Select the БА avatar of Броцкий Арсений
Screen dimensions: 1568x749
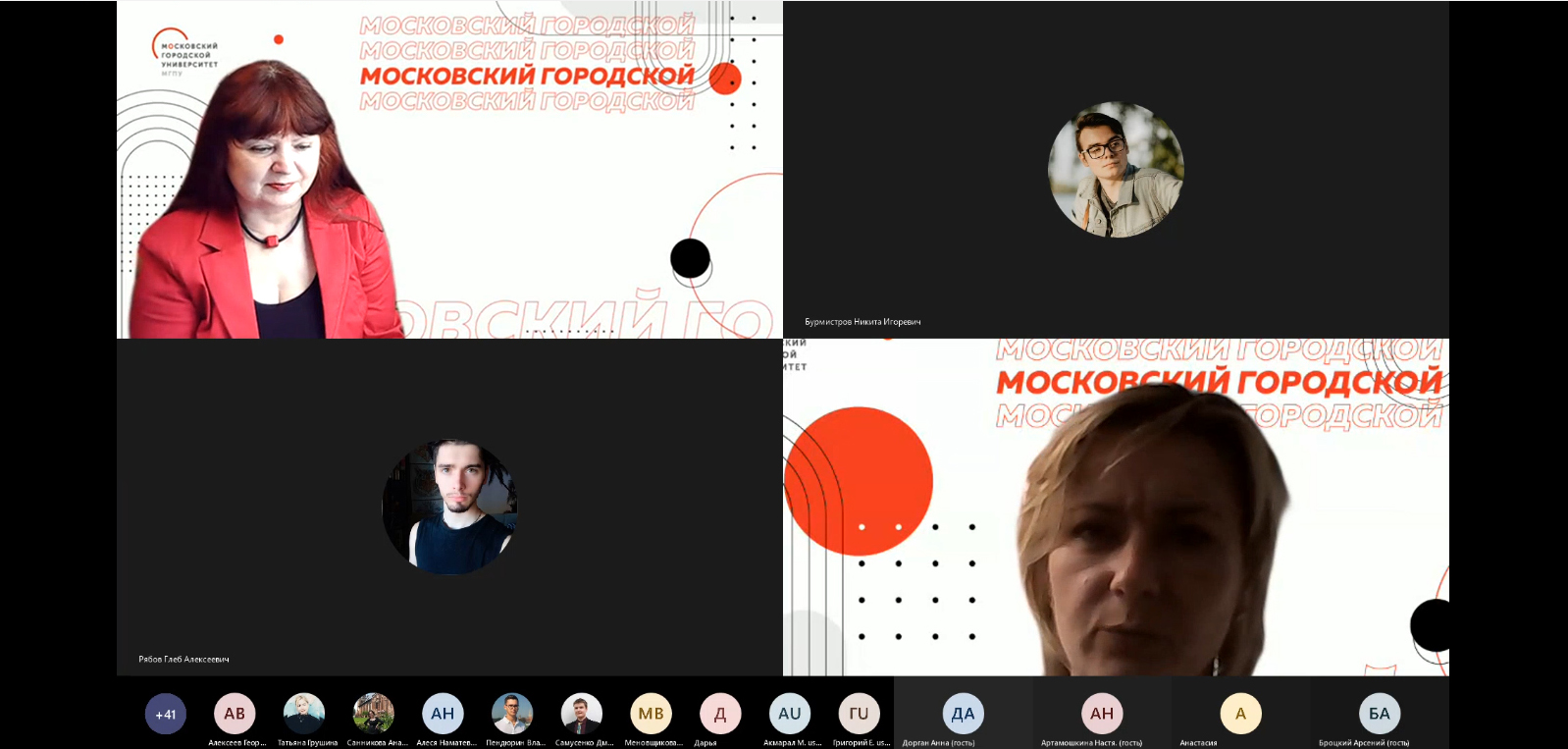point(1380,714)
